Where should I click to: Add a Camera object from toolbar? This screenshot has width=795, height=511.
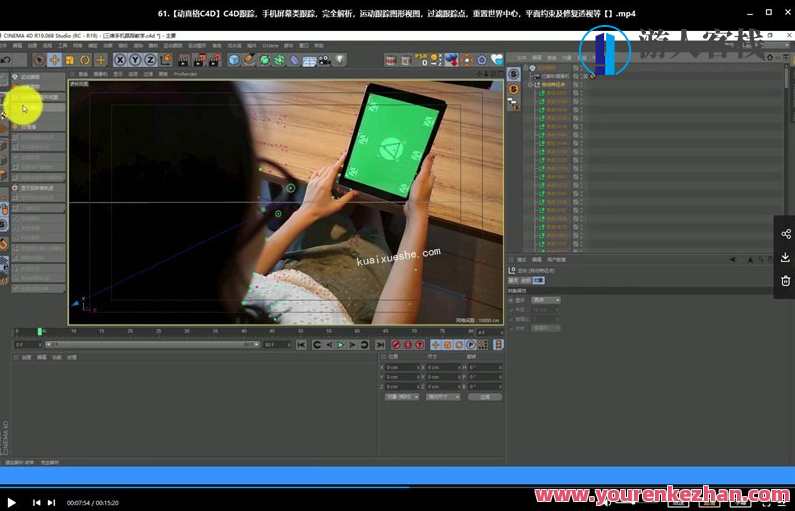click(324, 60)
